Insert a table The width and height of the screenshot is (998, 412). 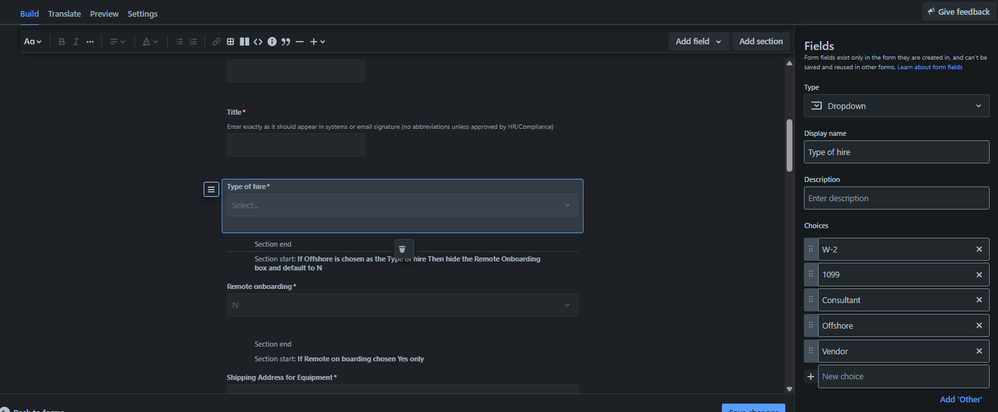[230, 41]
